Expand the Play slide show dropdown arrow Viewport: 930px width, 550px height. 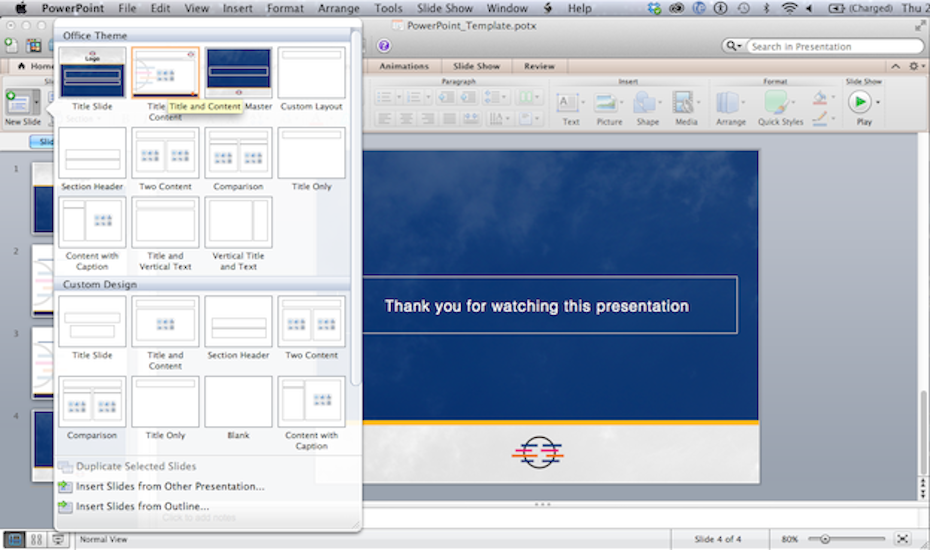click(x=878, y=102)
